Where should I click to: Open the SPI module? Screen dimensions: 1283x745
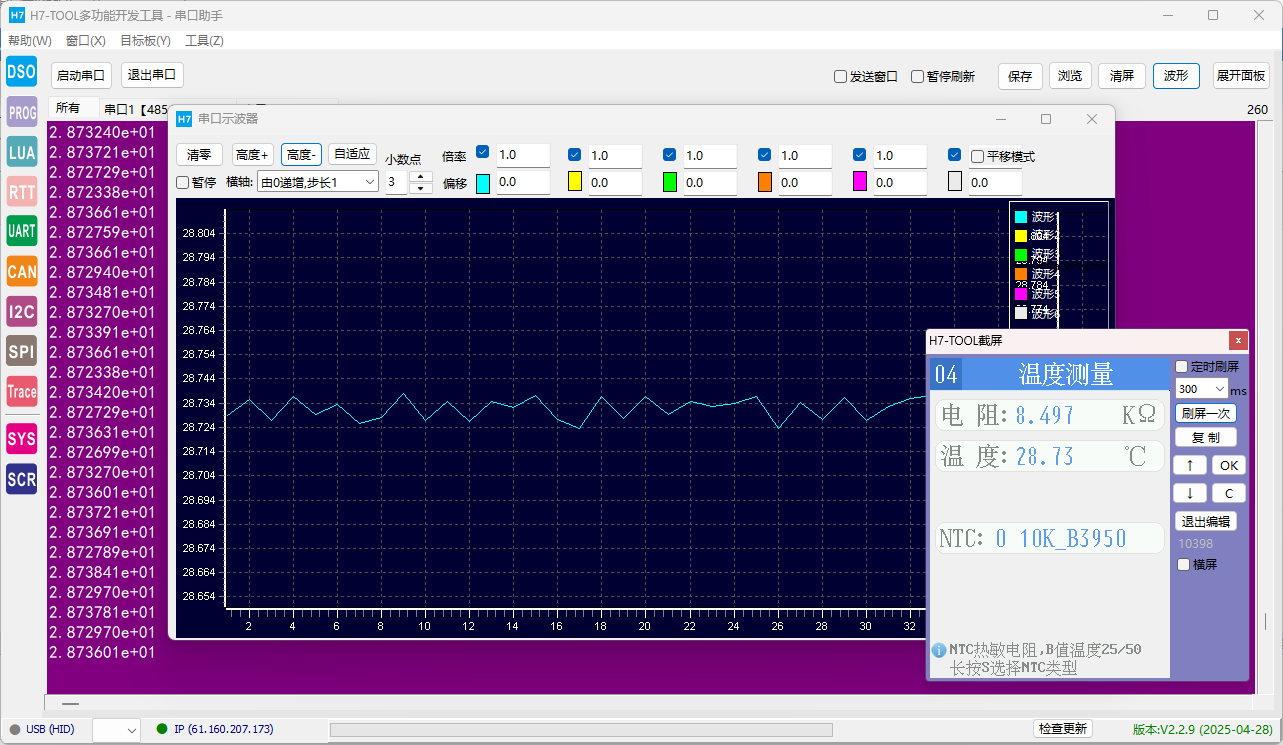point(21,351)
